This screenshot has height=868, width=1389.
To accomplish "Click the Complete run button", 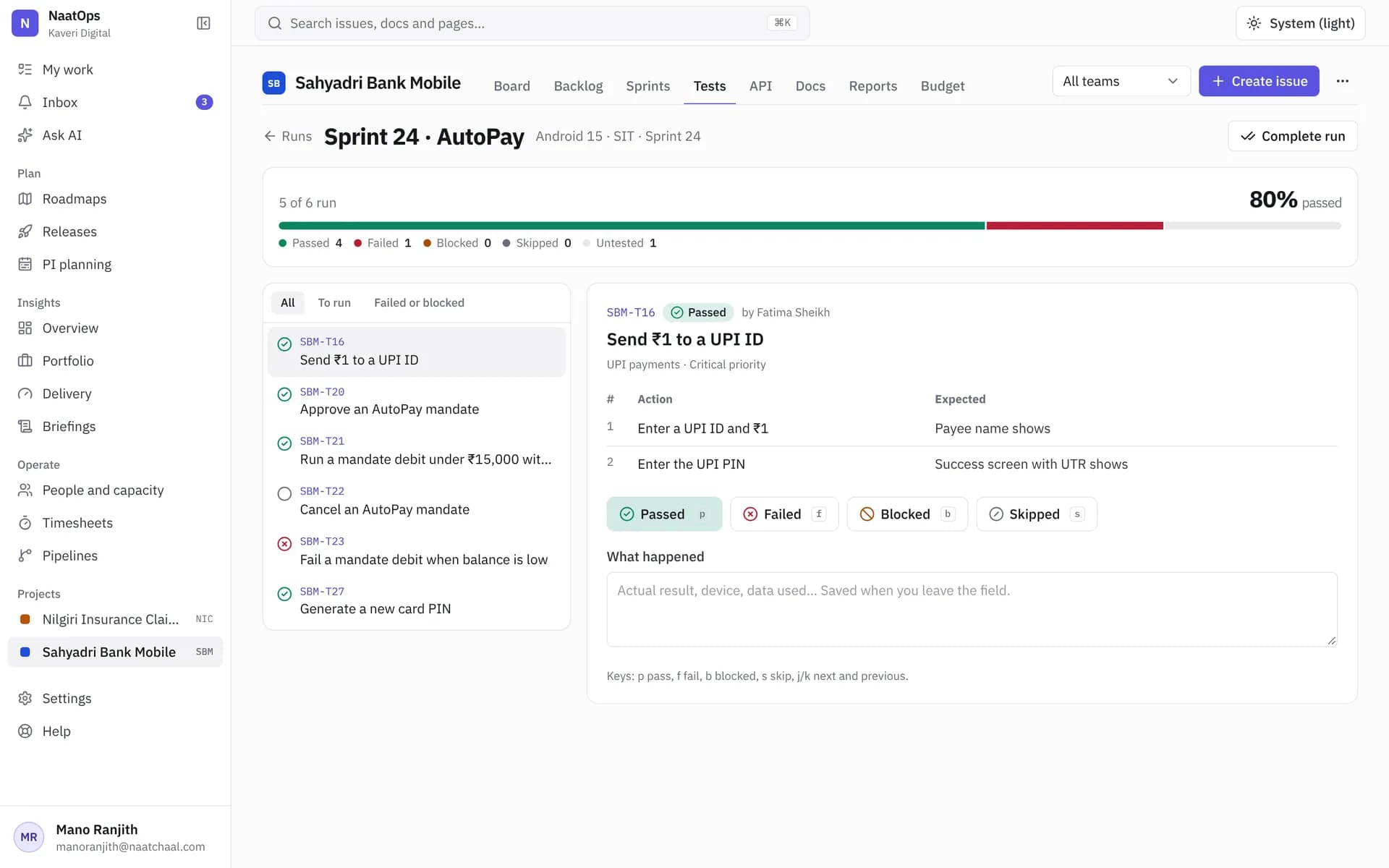I will (x=1293, y=136).
